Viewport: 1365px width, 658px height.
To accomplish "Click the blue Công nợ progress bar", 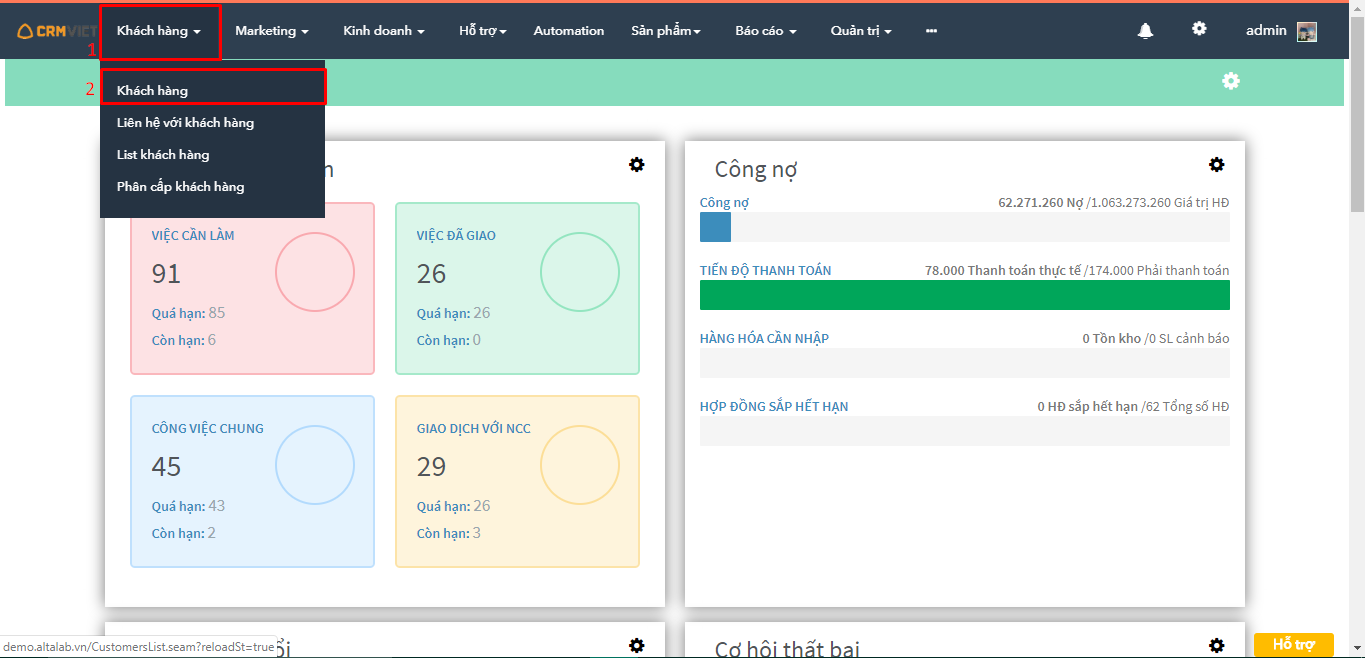I will tap(715, 227).
